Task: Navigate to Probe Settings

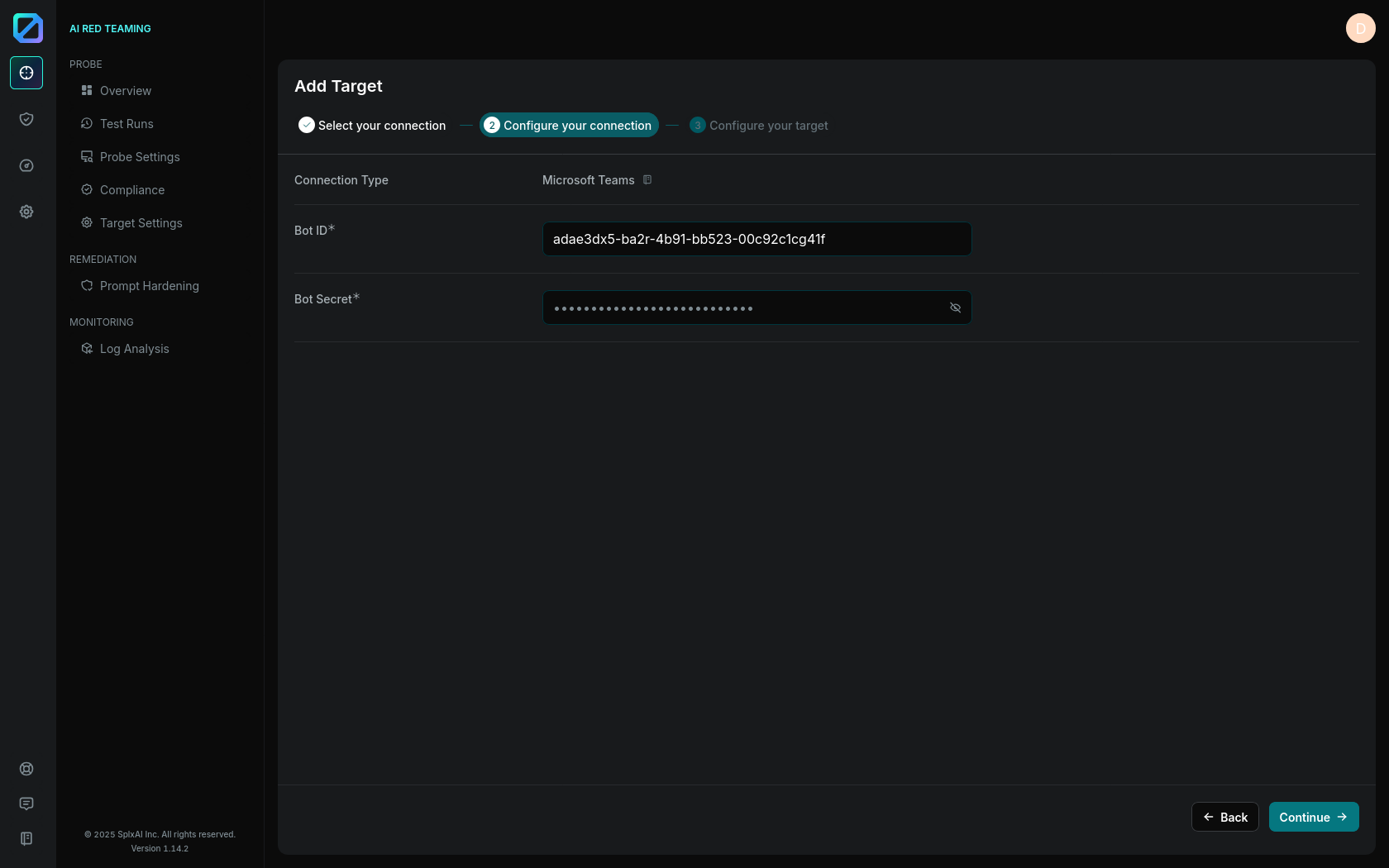Action: click(140, 157)
